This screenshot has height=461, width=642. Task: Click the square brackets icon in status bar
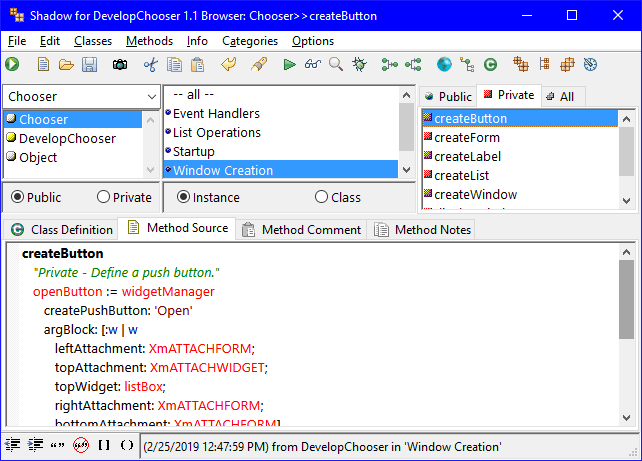coord(103,444)
